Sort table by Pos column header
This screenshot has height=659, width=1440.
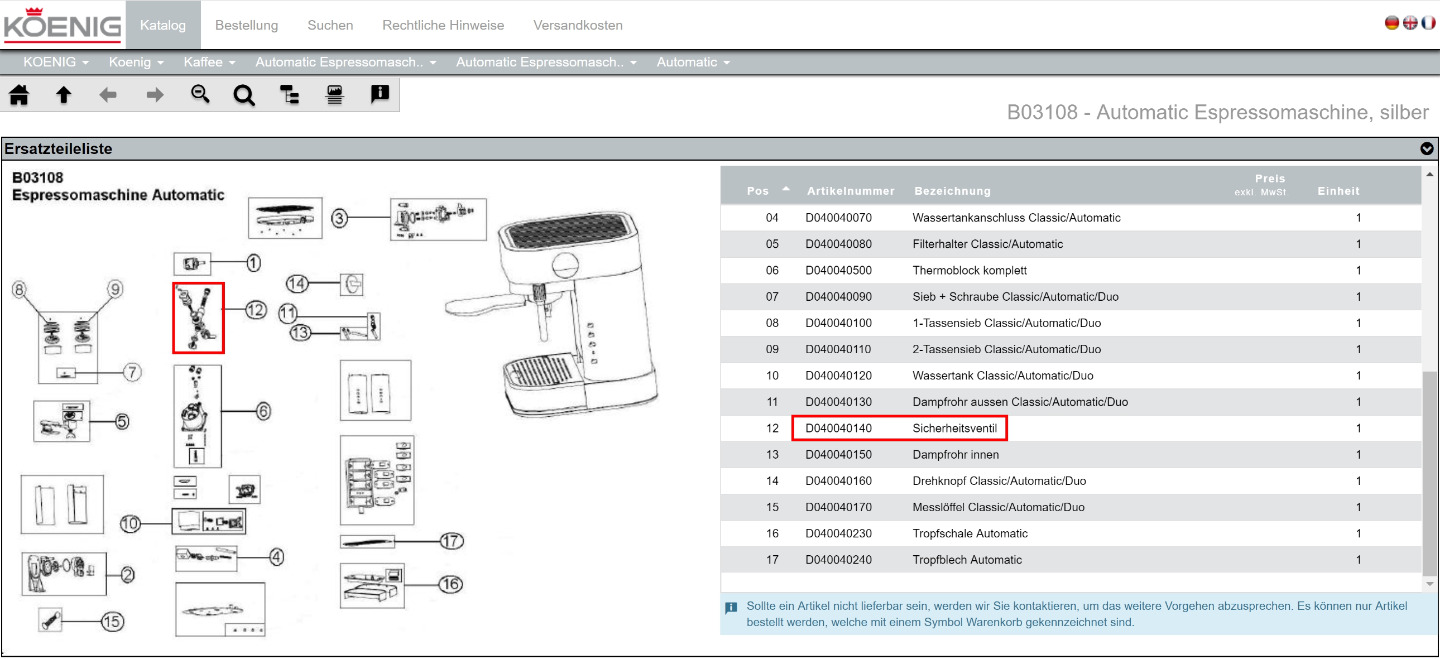(x=759, y=191)
